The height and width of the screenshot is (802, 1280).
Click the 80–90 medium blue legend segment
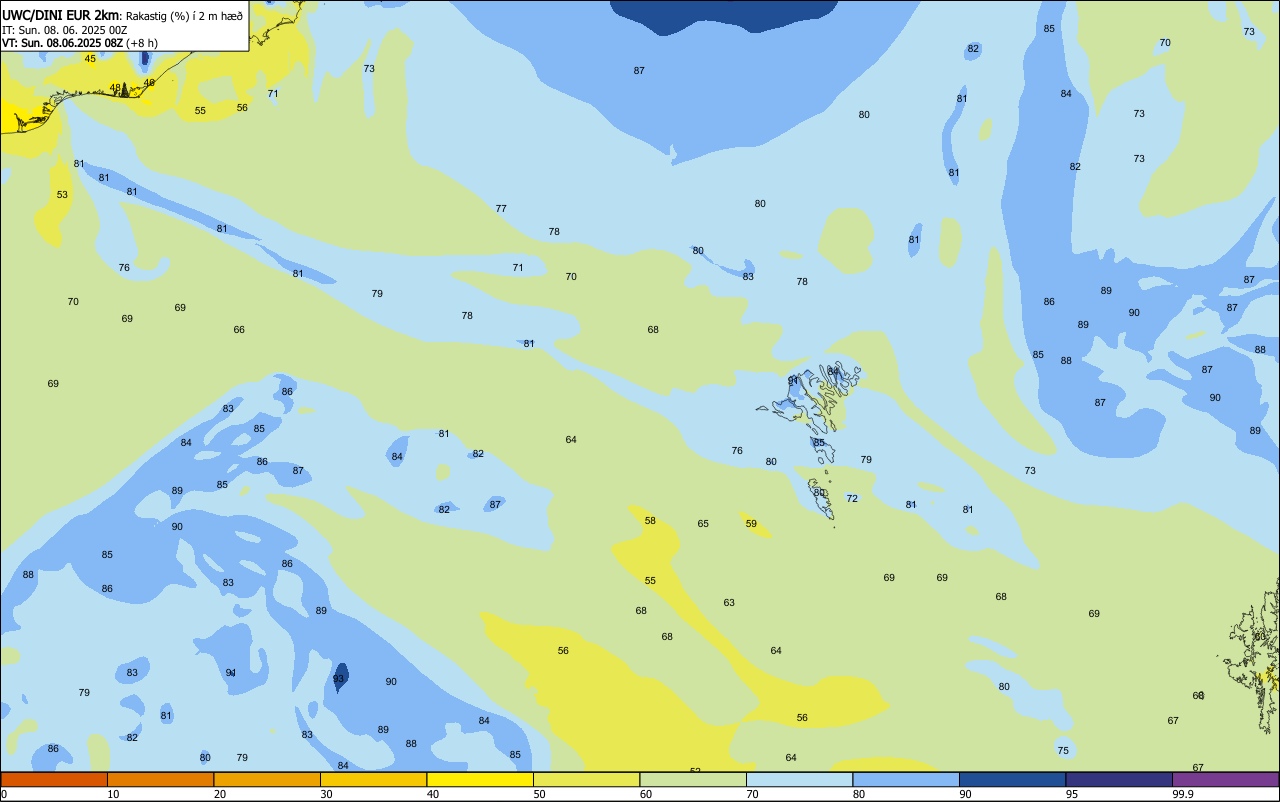coord(906,779)
